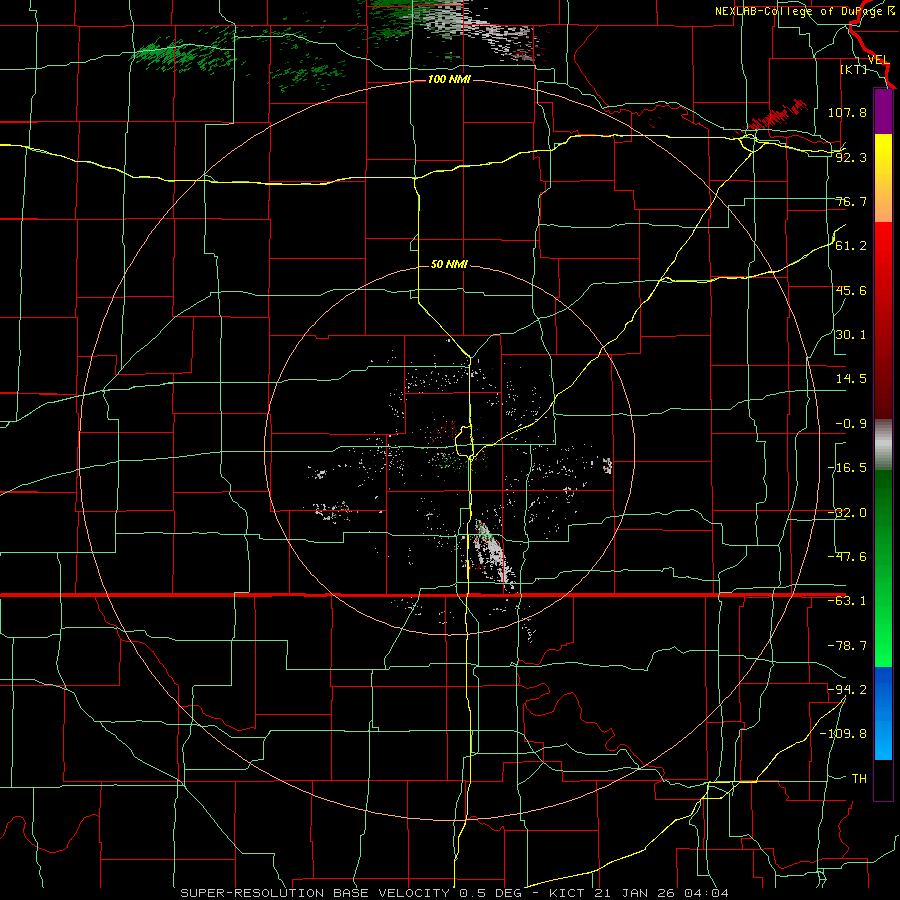Click the 92.3 legend value

pyautogui.click(x=851, y=157)
